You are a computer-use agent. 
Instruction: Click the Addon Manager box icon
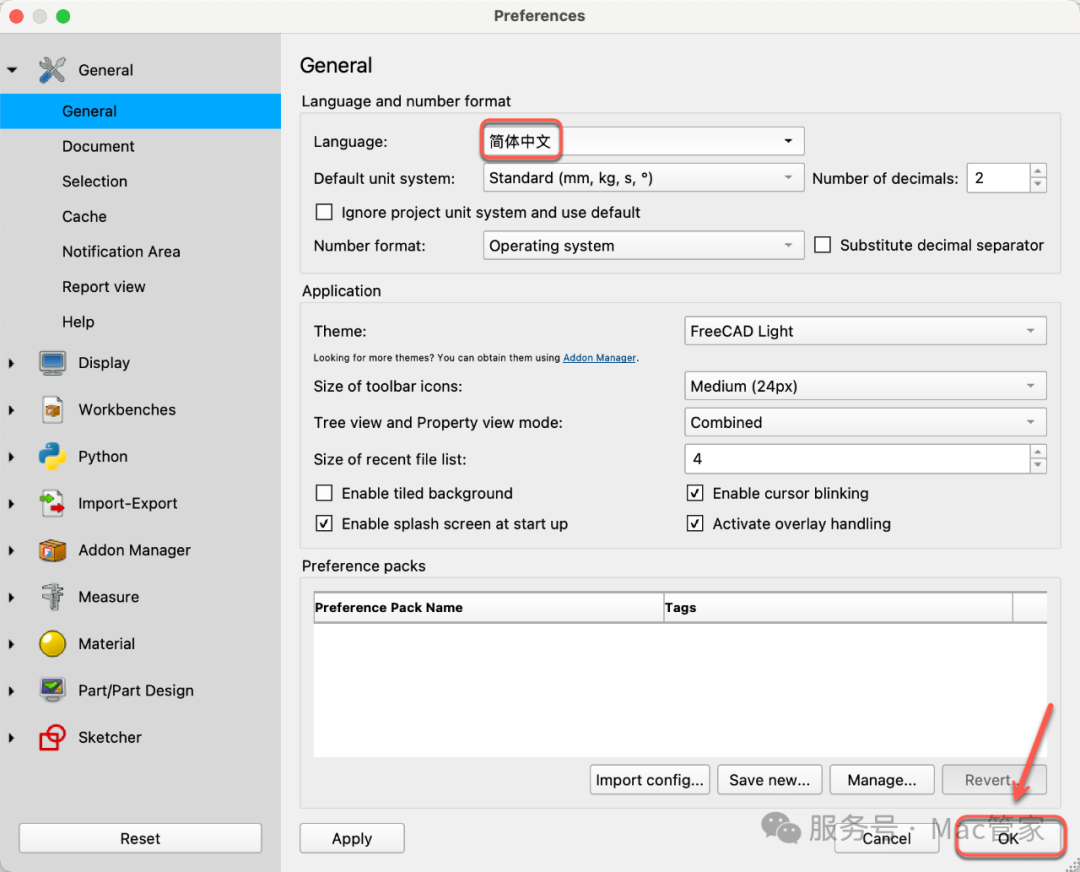point(52,551)
